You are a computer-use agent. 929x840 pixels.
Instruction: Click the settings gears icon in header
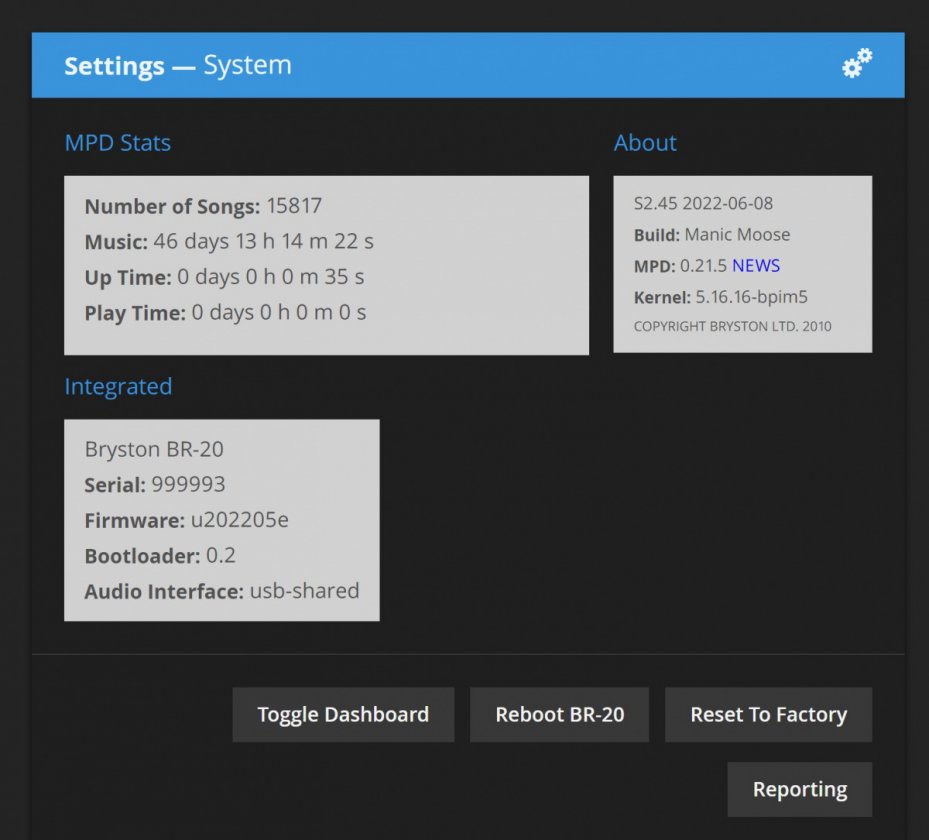pos(857,63)
